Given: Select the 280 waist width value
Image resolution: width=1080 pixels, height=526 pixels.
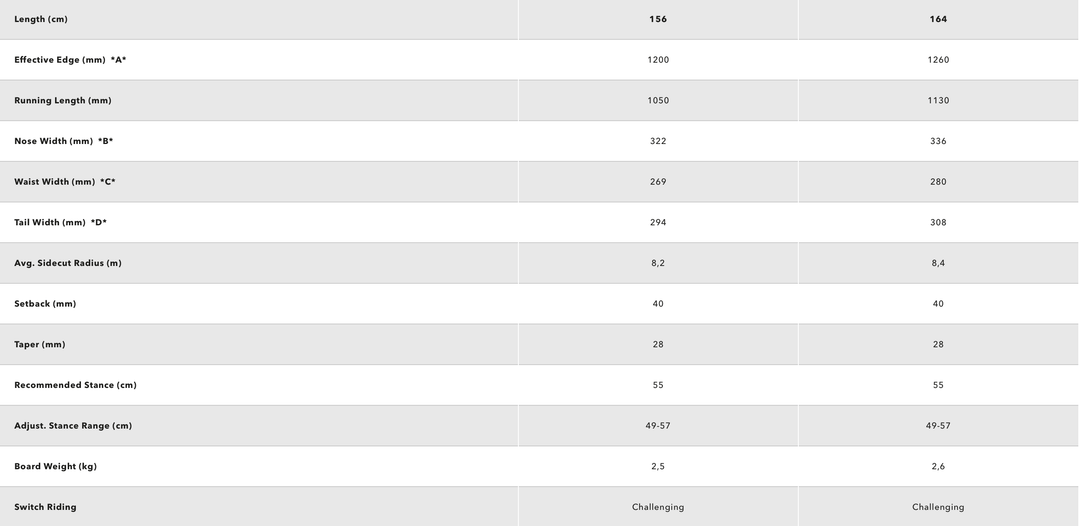Looking at the screenshot, I should tap(938, 182).
